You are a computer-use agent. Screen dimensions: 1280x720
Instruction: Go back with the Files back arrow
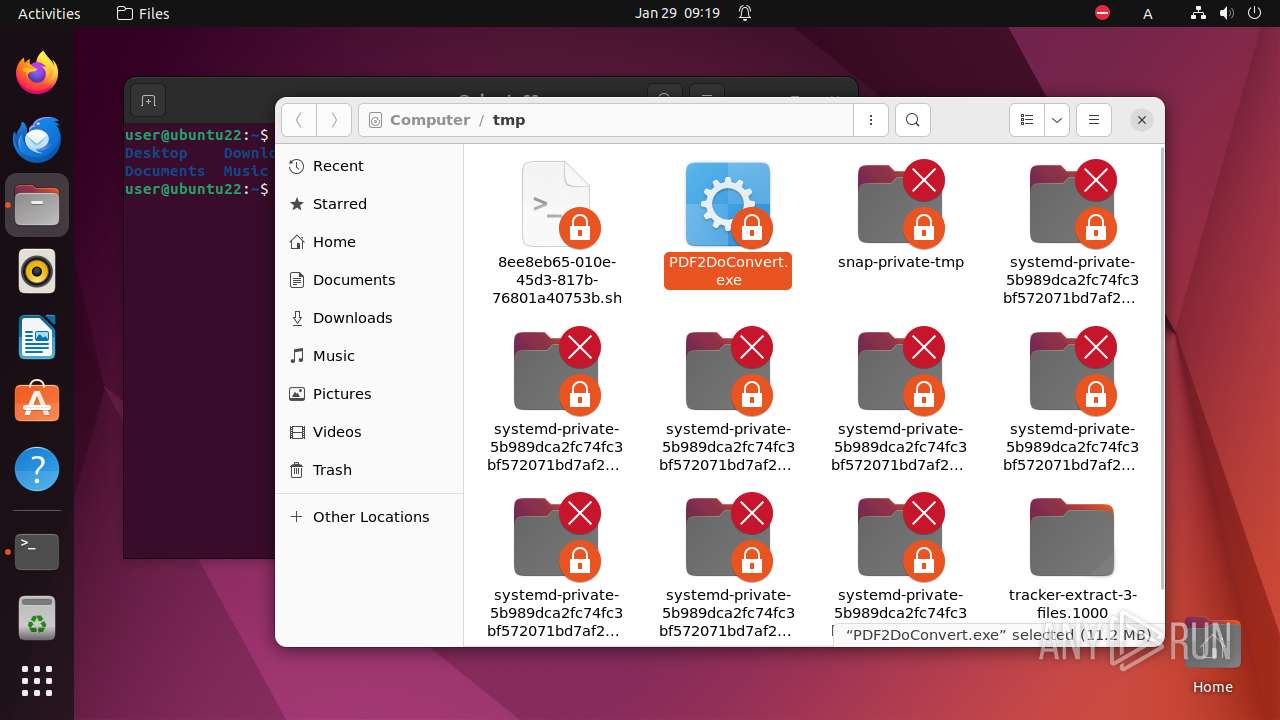(298, 120)
